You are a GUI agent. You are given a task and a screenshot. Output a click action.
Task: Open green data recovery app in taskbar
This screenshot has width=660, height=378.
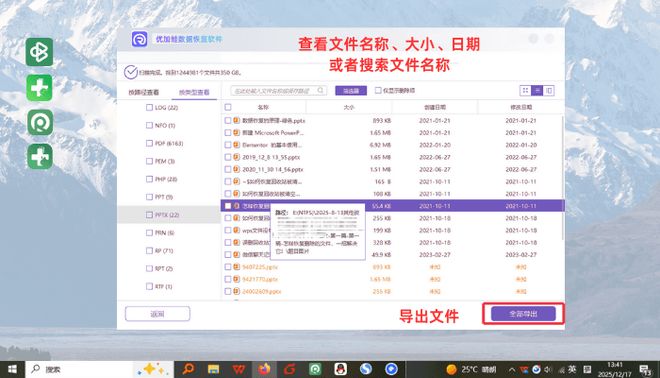315,369
